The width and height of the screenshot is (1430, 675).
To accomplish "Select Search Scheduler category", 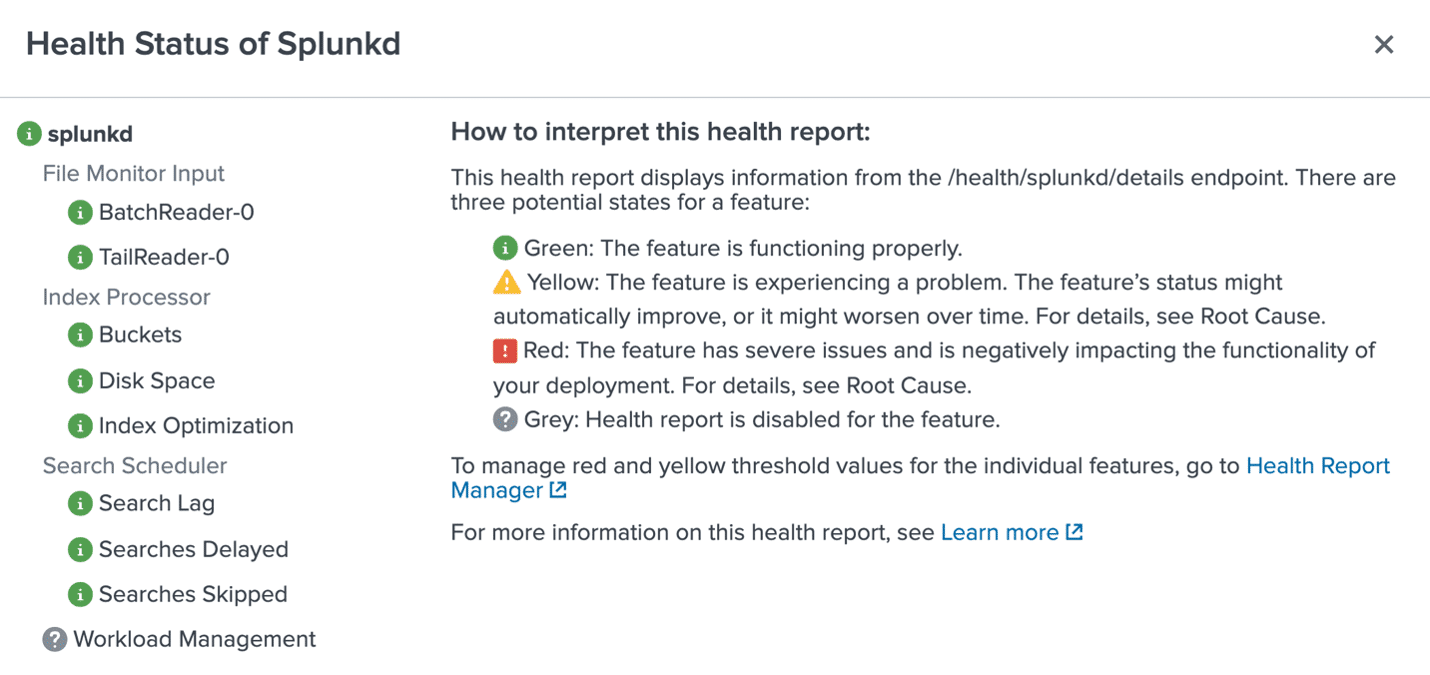I will (x=134, y=466).
